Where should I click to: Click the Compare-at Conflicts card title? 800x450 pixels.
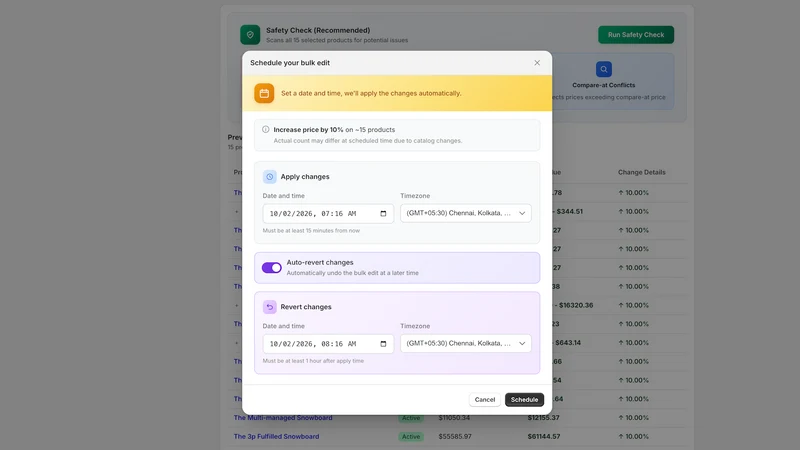[604, 85]
